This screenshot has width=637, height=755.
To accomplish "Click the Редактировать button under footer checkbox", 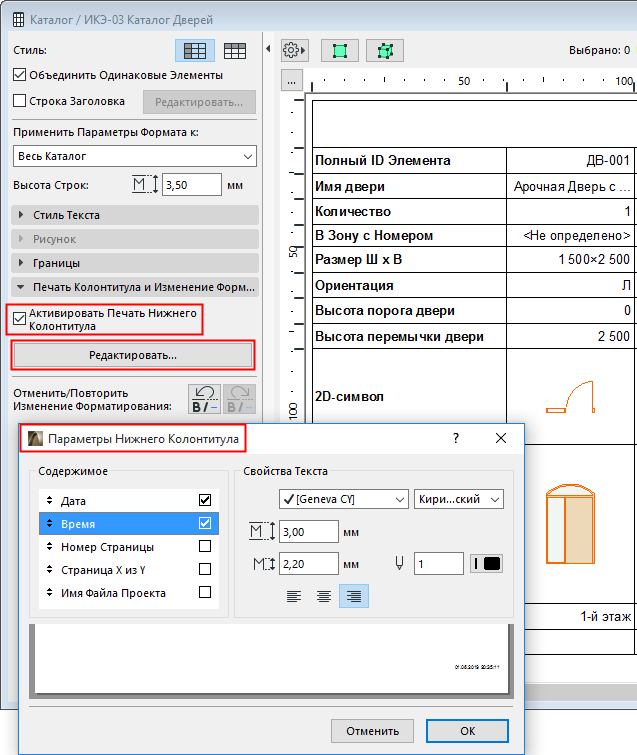I will coord(133,355).
